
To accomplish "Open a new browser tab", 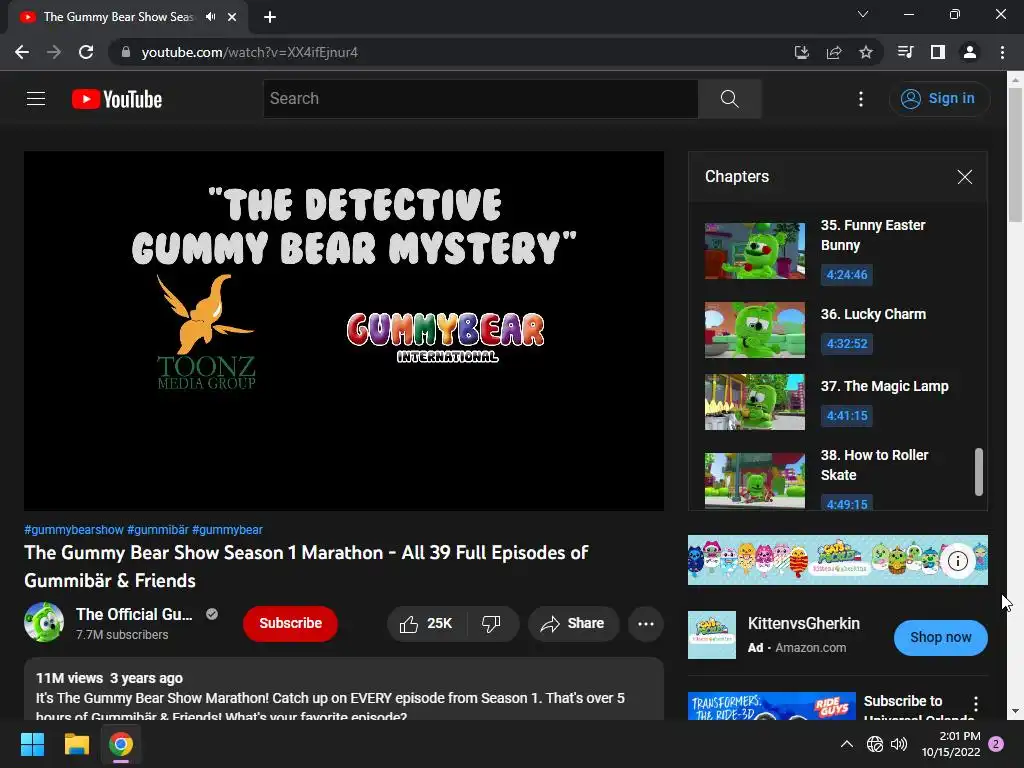I will tap(270, 17).
